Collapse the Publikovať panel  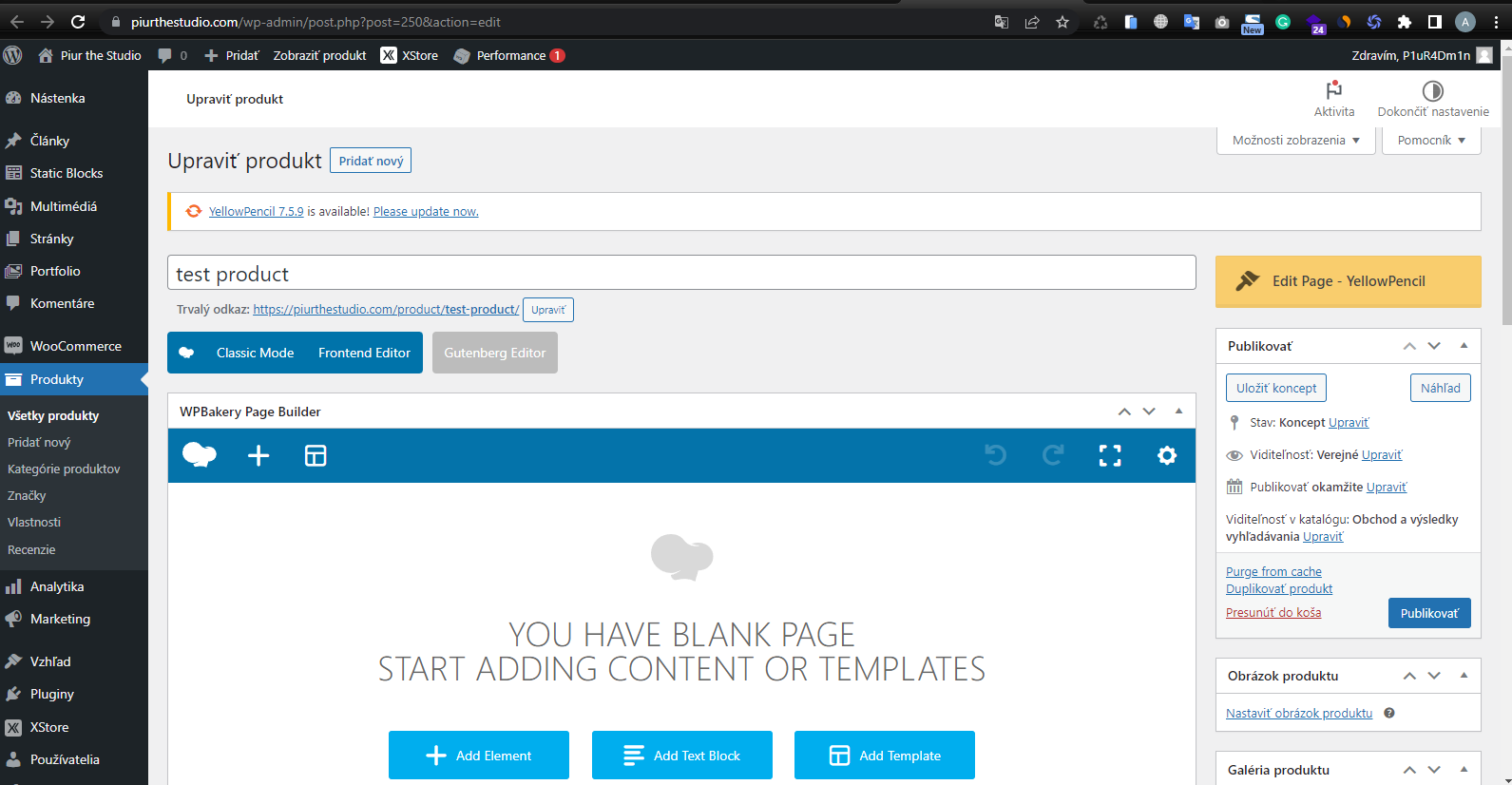click(1464, 346)
